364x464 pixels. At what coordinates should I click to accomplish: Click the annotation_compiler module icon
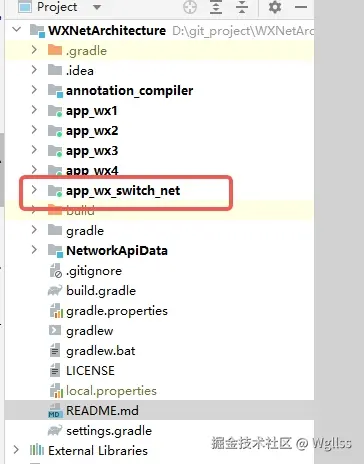click(x=55, y=91)
